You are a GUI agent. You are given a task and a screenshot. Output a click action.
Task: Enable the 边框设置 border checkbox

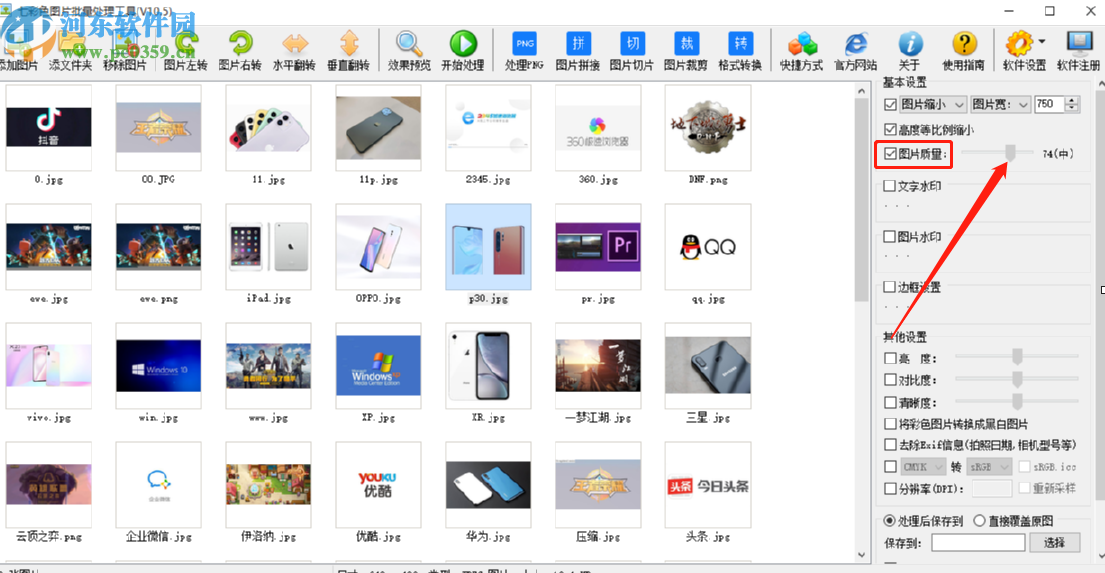pos(890,287)
